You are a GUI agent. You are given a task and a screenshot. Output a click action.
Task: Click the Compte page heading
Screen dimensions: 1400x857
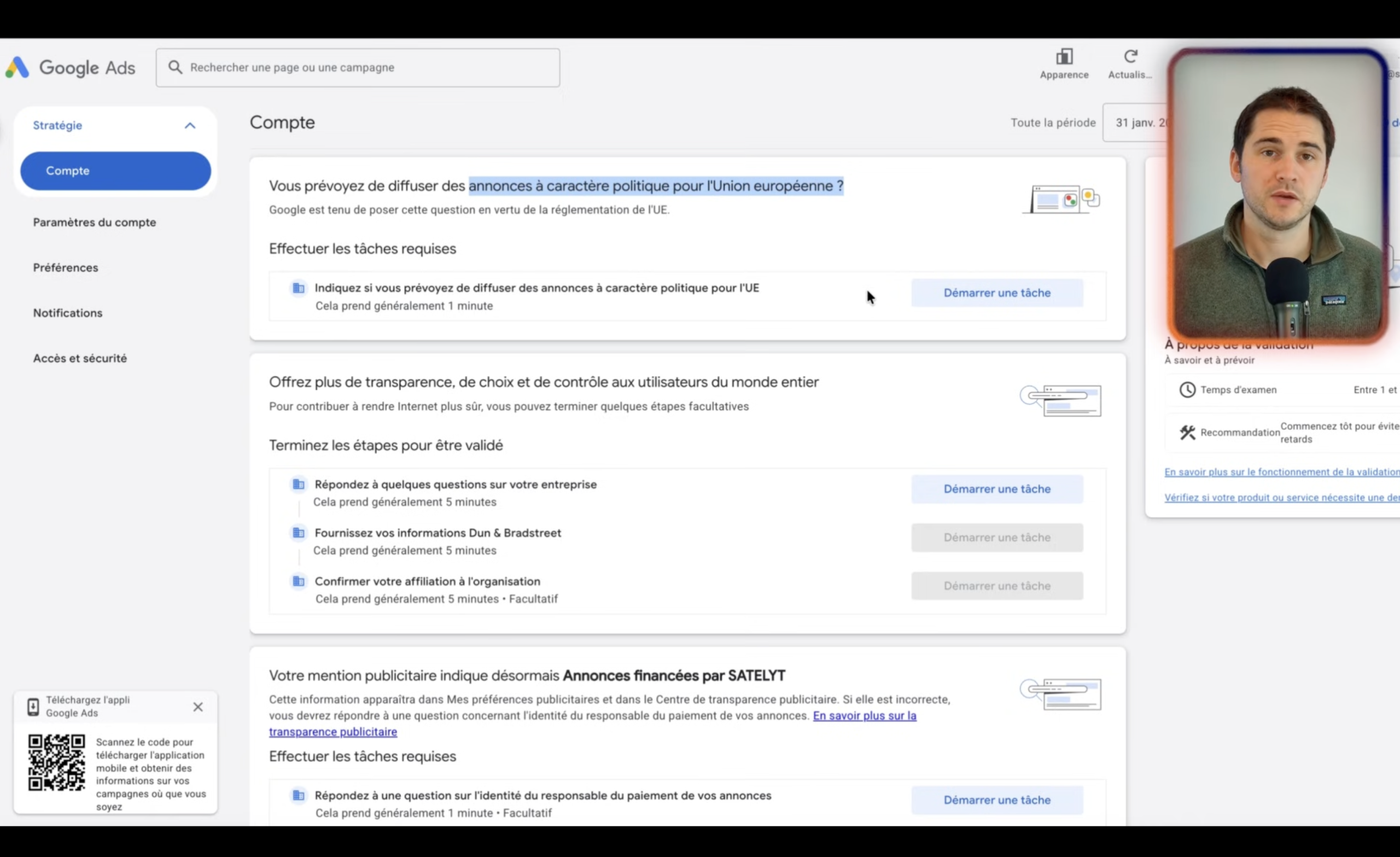pyautogui.click(x=282, y=123)
